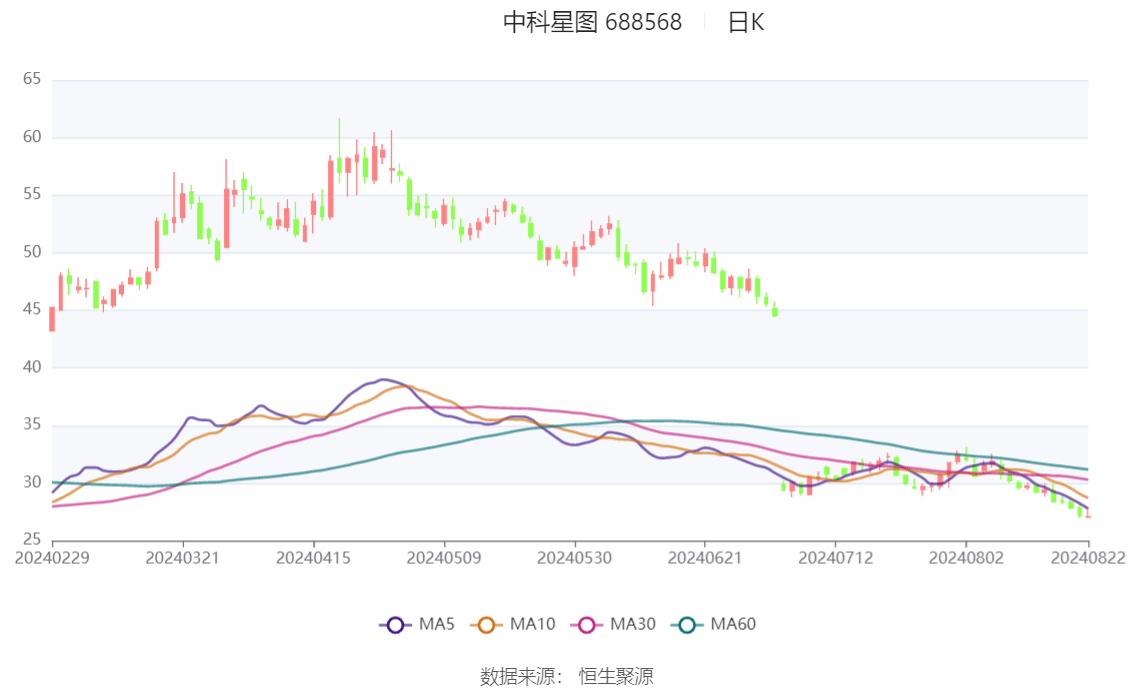Toggle the MA10 legend marker
Viewport: 1134px width, 689px height.
(486, 625)
